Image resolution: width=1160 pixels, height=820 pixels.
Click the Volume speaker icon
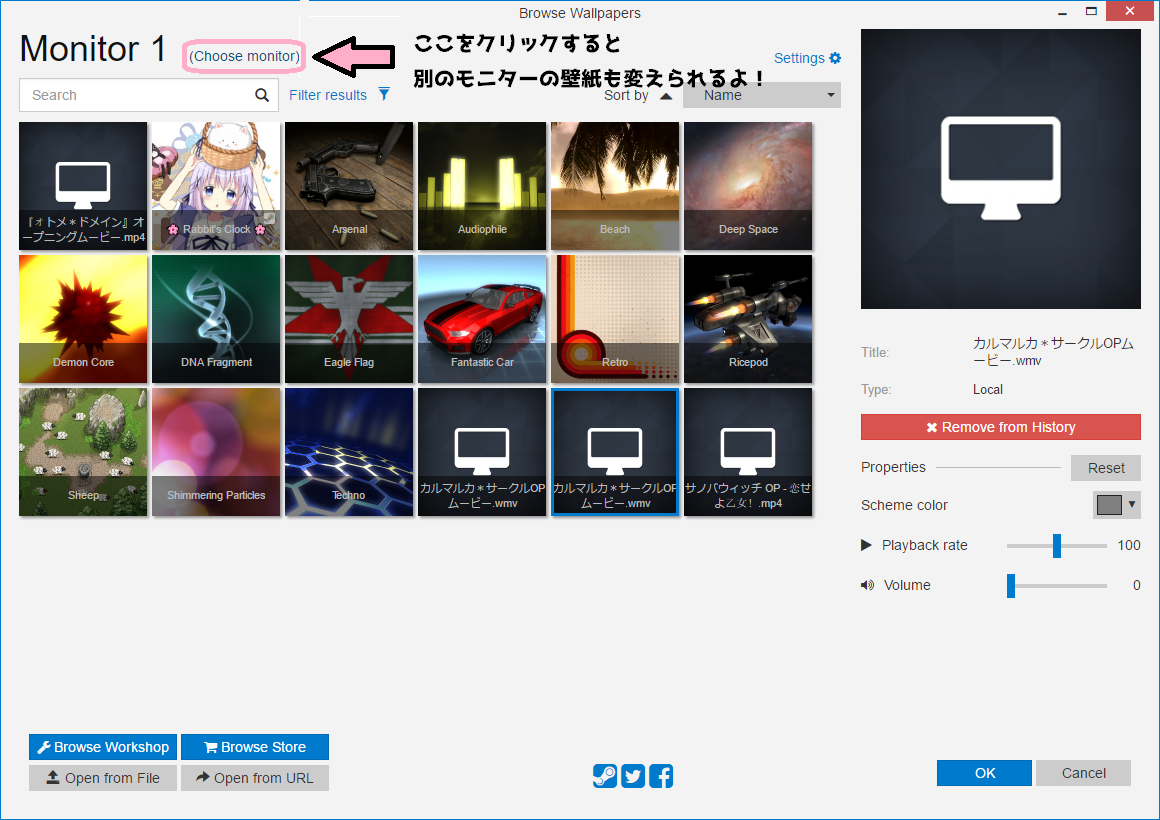coord(867,585)
